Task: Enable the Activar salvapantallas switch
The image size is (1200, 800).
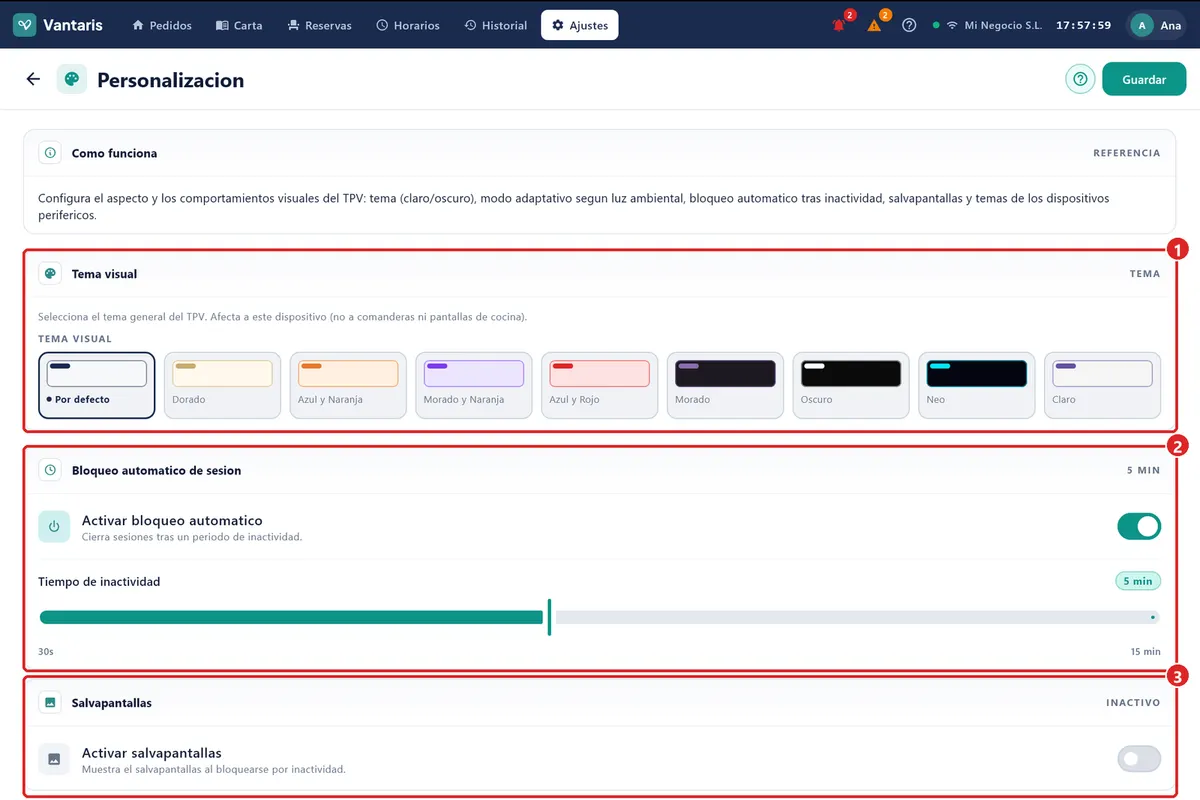Action: [x=1139, y=759]
